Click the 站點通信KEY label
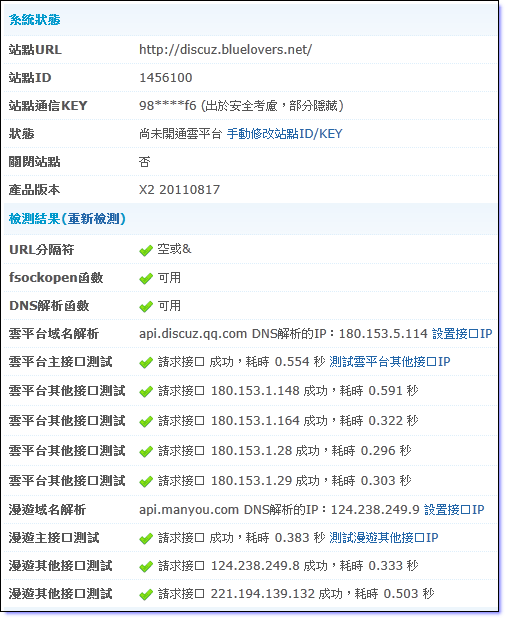The image size is (505, 618). pos(48,106)
